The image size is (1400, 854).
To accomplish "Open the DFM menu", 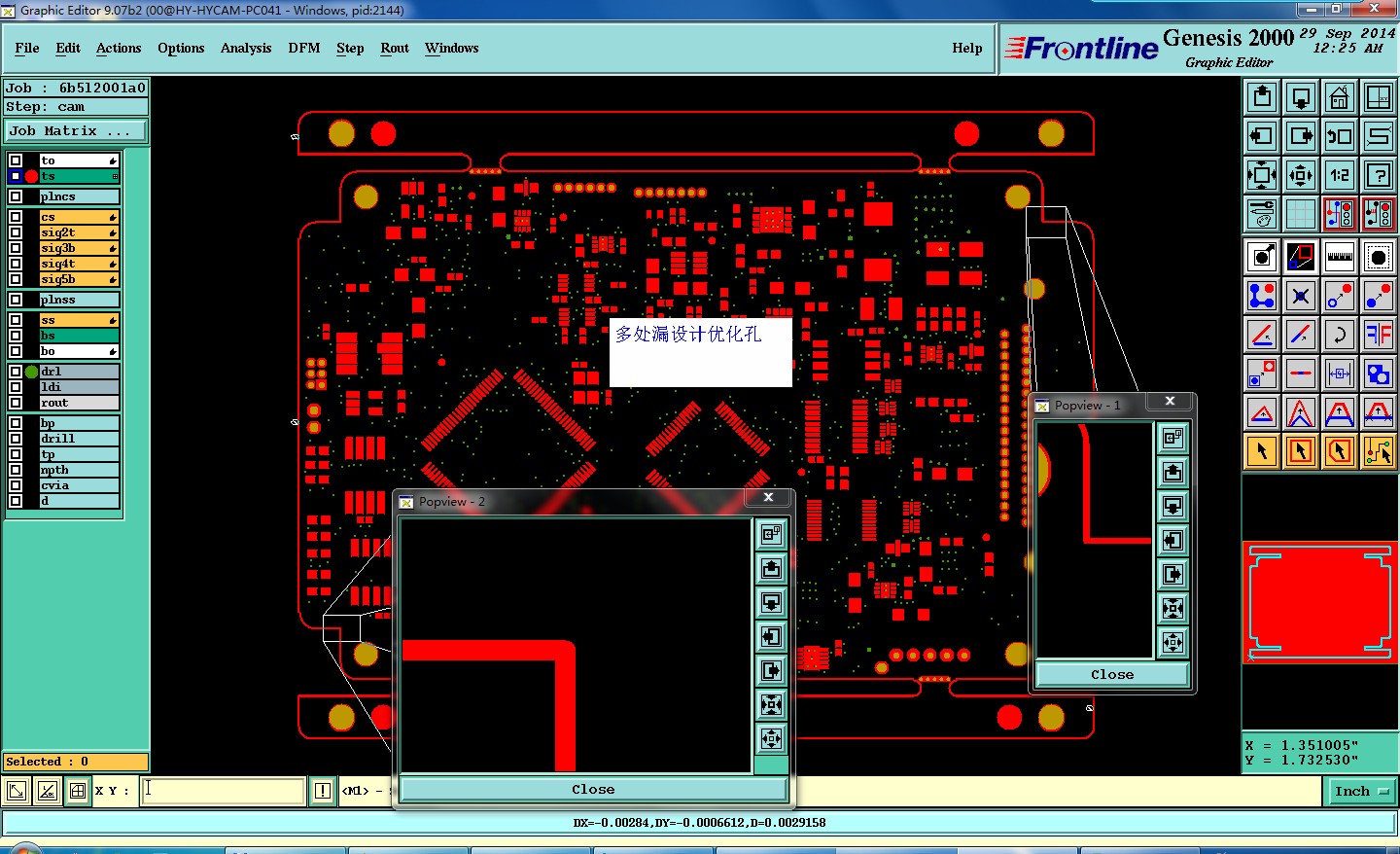I will coord(304,48).
